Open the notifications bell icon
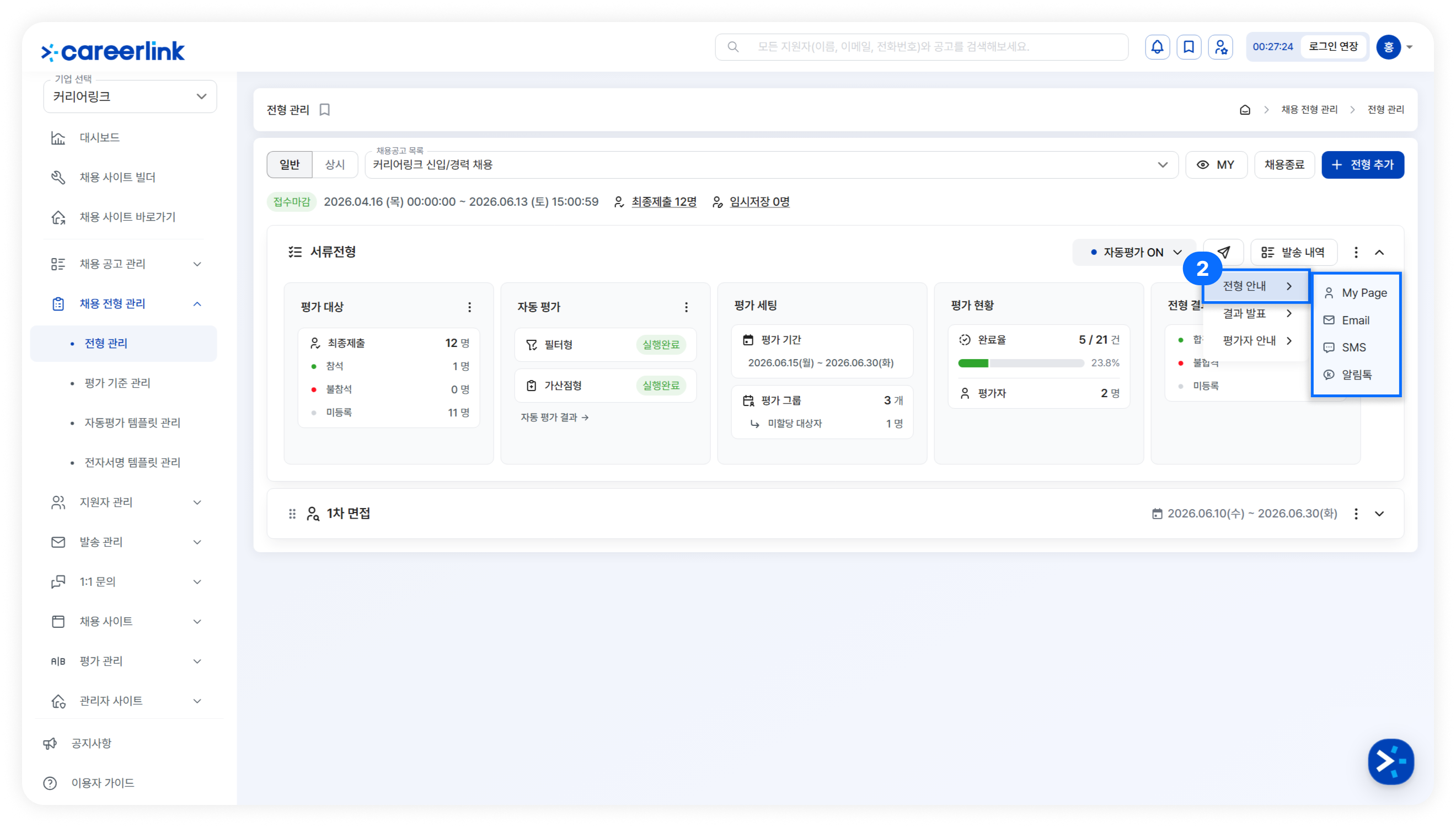The height and width of the screenshot is (827, 1456). pos(1157,46)
